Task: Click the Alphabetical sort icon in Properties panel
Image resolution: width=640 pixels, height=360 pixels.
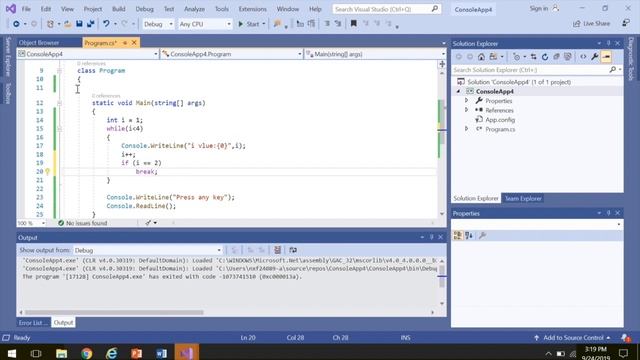Action: pyautogui.click(x=469, y=236)
